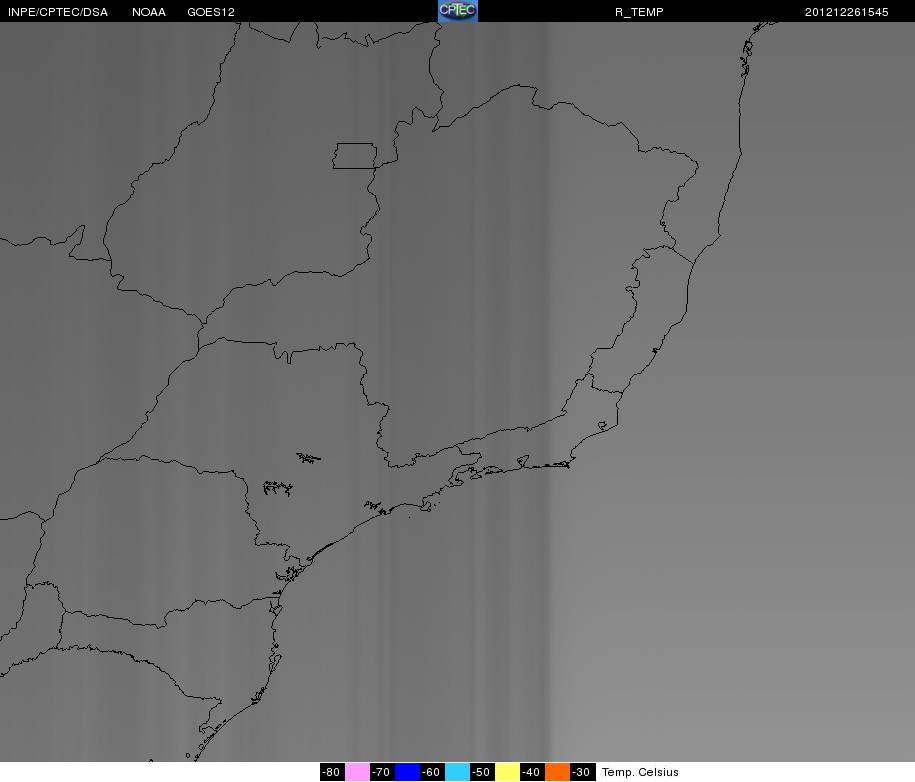Click the NOAA label in header
The height and width of the screenshot is (782, 915).
click(149, 12)
